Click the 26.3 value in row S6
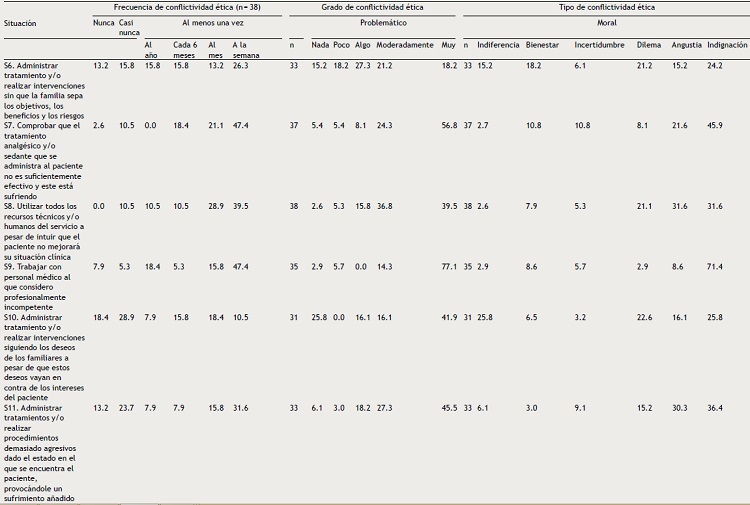 [x=240, y=66]
